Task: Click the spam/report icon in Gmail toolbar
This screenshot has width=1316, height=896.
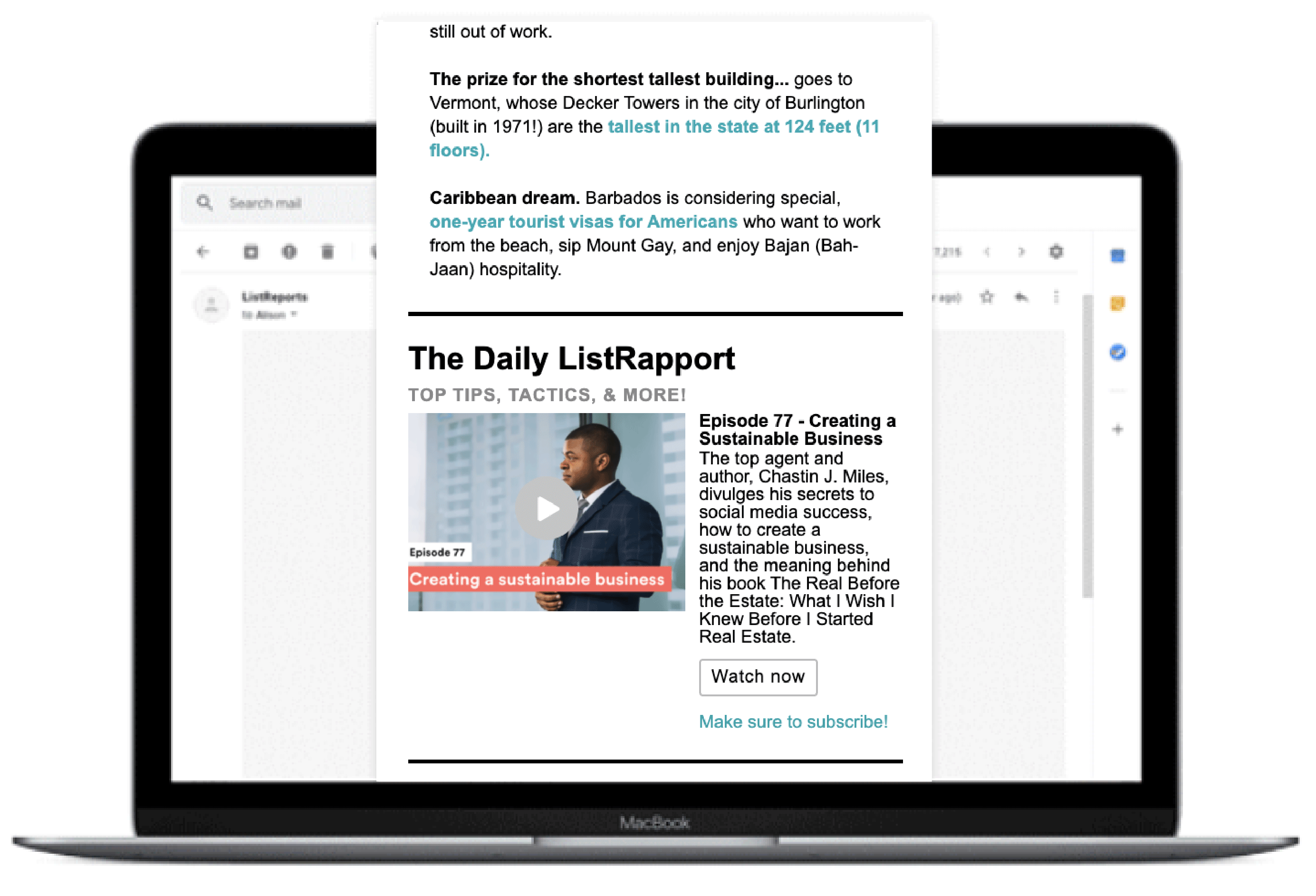Action: pos(289,251)
